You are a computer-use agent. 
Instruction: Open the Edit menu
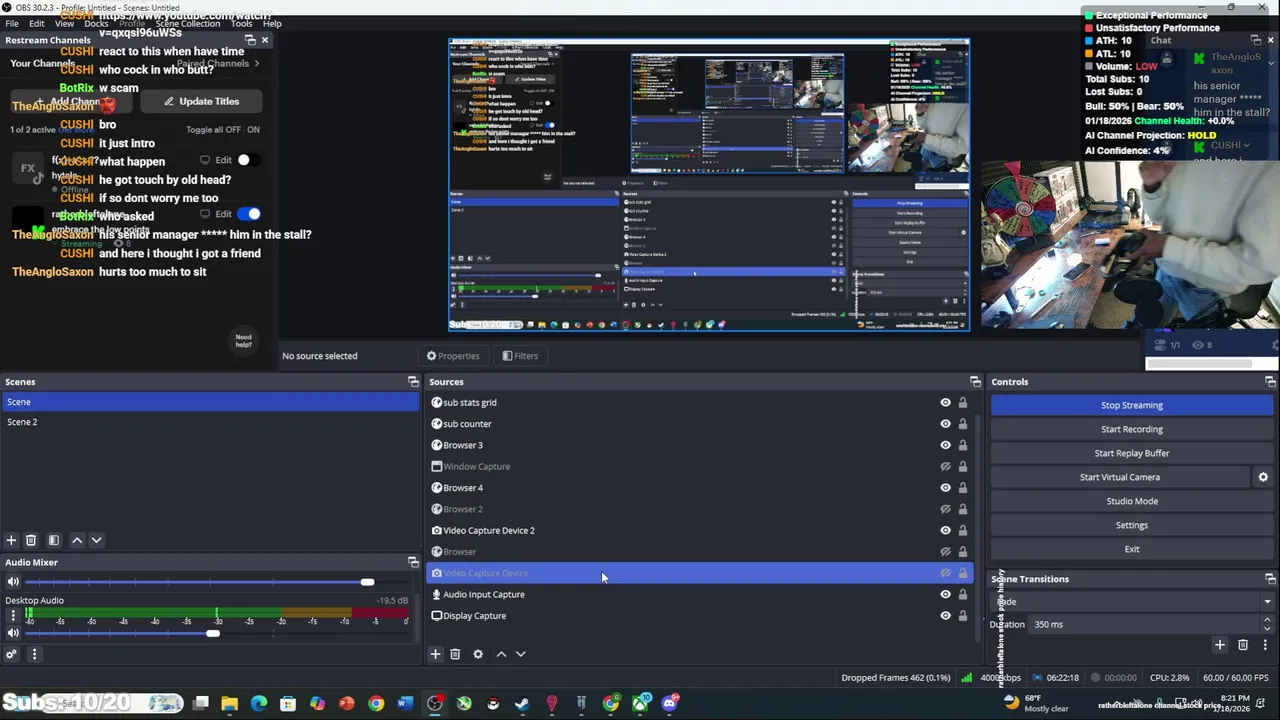(37, 23)
